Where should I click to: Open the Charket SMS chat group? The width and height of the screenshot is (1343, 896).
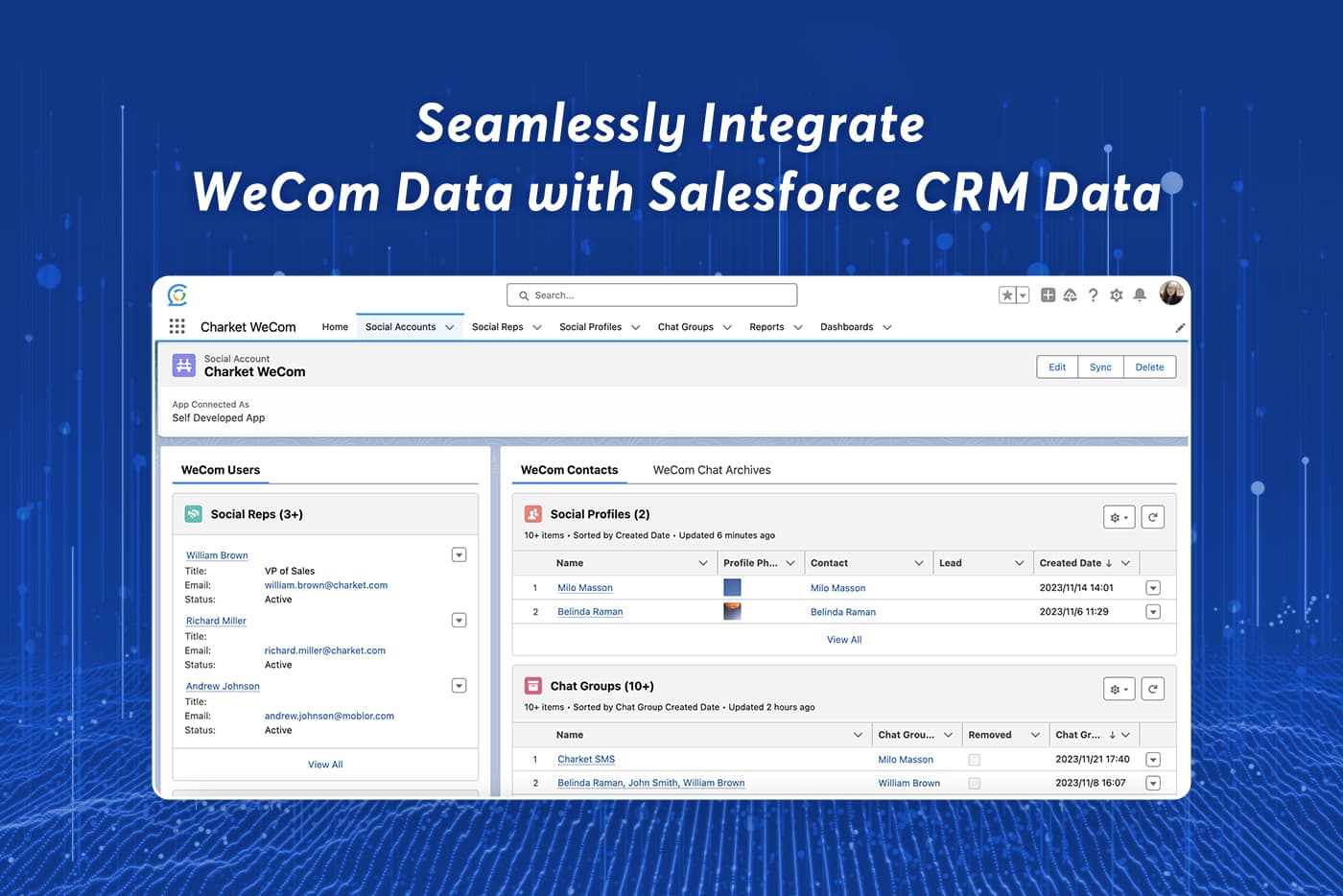[586, 759]
